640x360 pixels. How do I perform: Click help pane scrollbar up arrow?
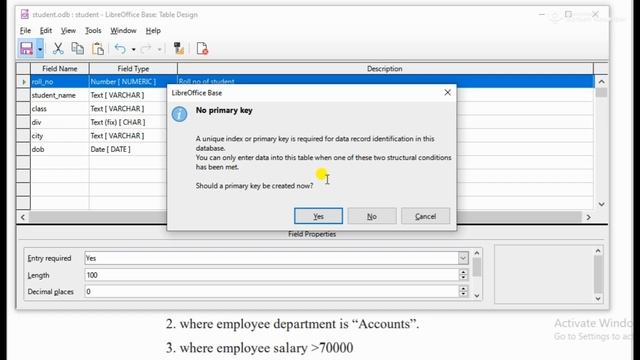(598, 251)
